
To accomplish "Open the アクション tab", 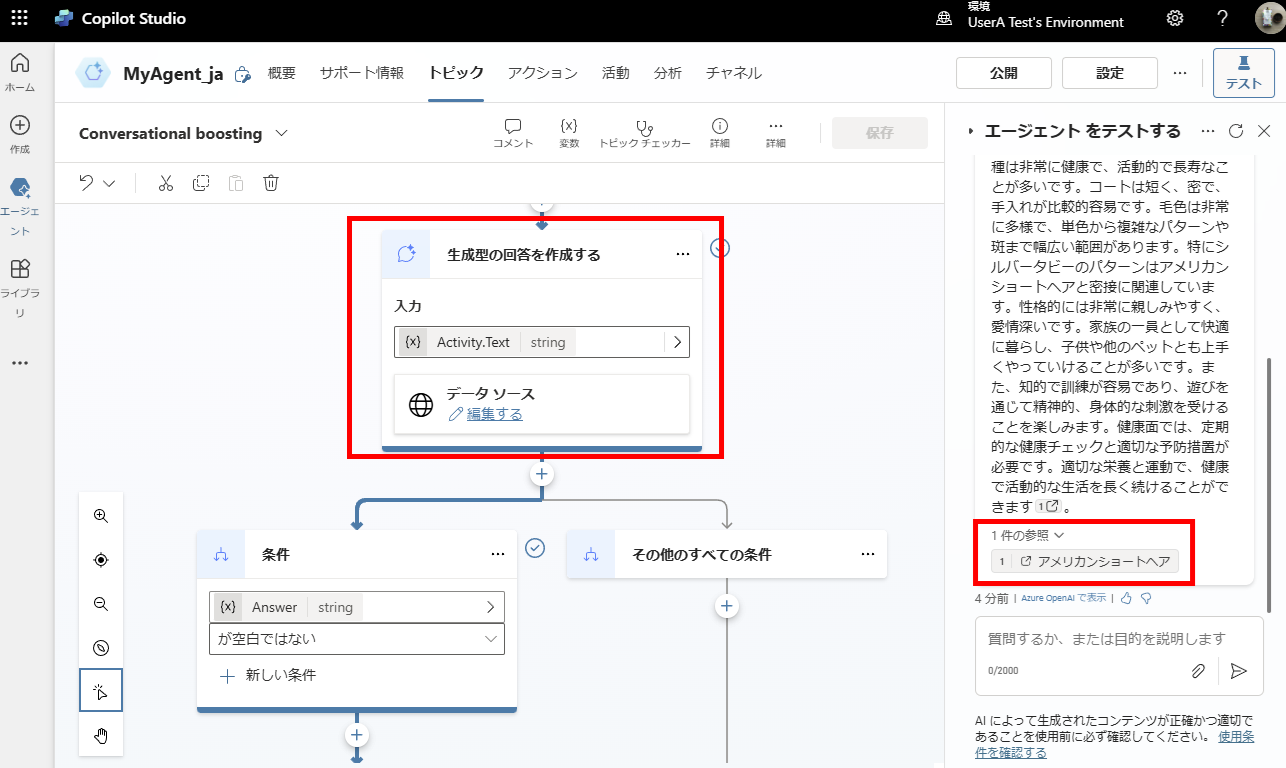I will coord(542,72).
